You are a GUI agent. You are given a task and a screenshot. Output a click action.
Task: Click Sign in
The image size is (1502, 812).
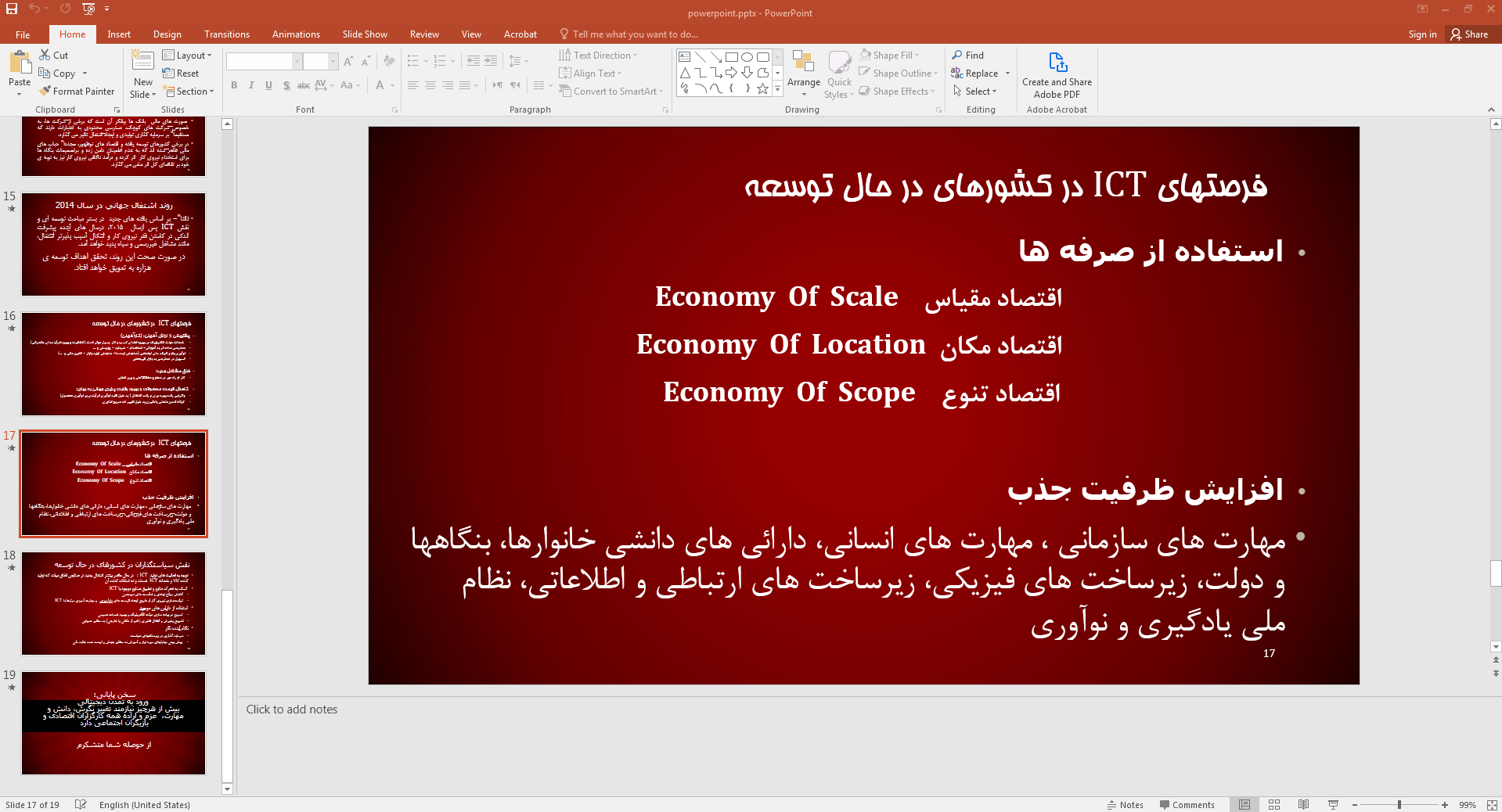tap(1422, 34)
